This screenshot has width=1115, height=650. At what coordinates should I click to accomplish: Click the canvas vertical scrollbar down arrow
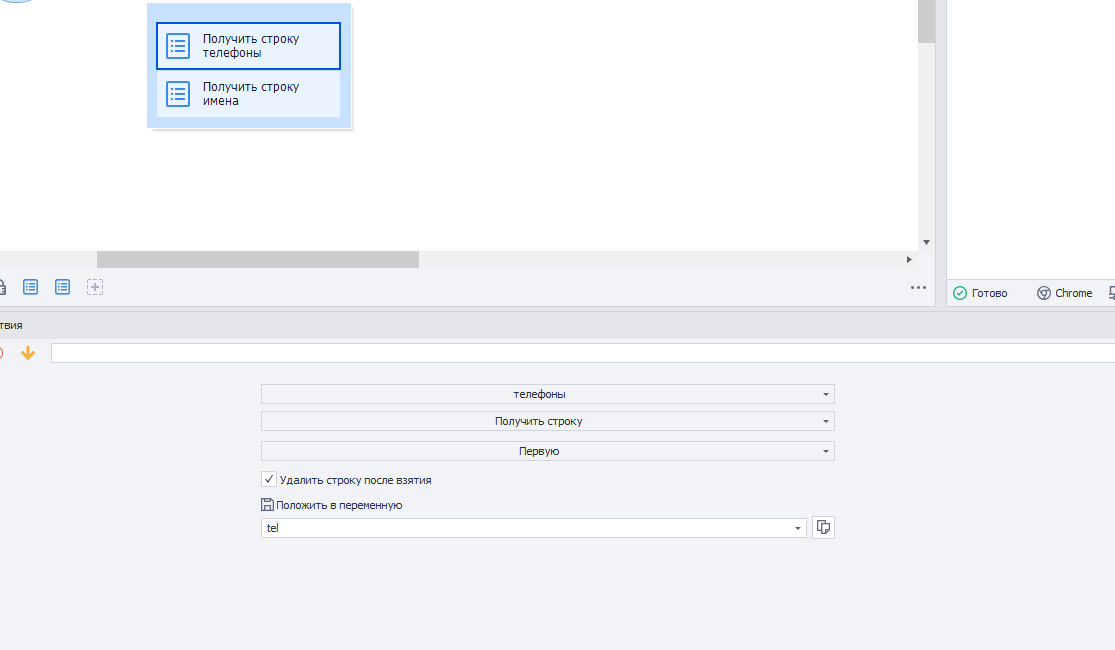[926, 243]
